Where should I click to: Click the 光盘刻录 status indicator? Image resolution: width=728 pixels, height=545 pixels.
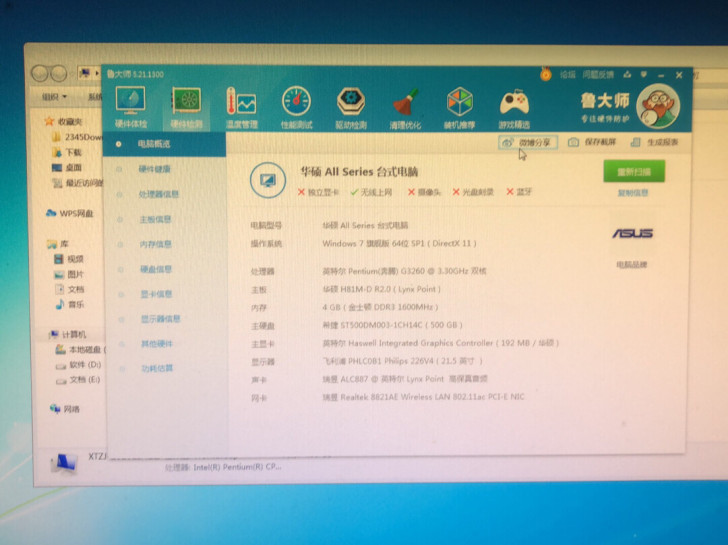click(x=473, y=192)
